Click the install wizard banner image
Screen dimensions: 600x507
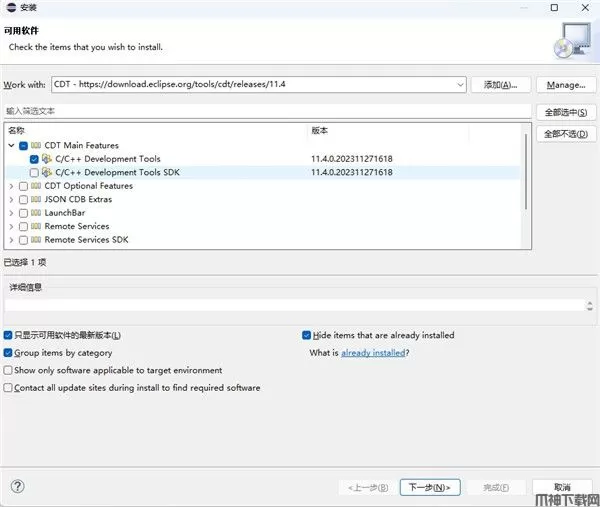click(x=572, y=41)
